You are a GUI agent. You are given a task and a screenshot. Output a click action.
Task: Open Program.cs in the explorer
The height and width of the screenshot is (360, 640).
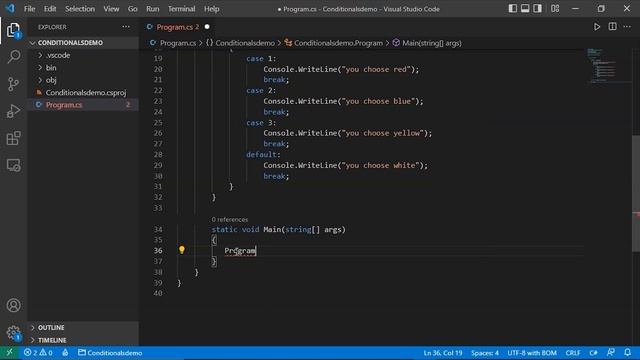coord(83,105)
